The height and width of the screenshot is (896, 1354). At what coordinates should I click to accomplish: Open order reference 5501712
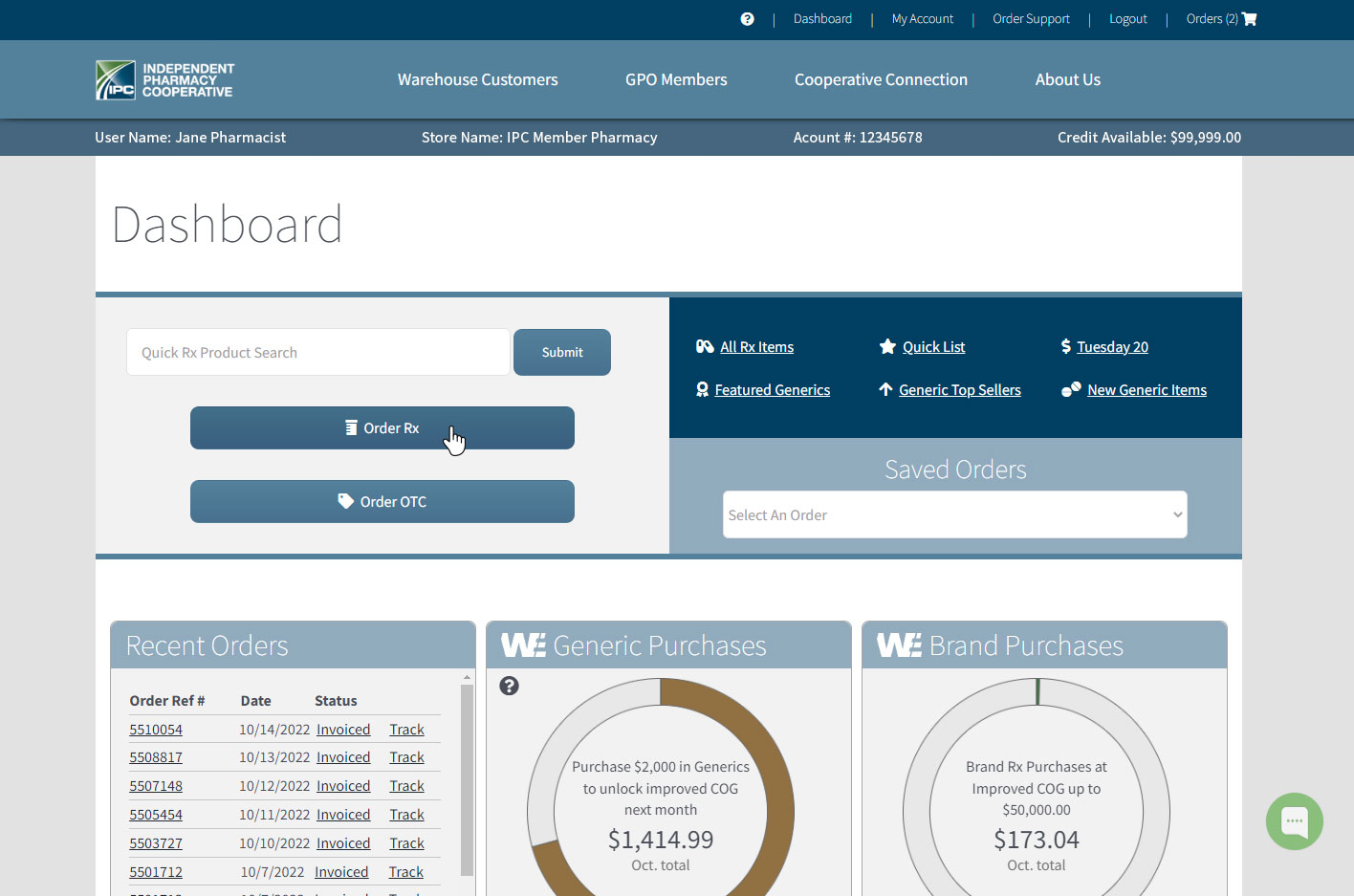pyautogui.click(x=156, y=871)
